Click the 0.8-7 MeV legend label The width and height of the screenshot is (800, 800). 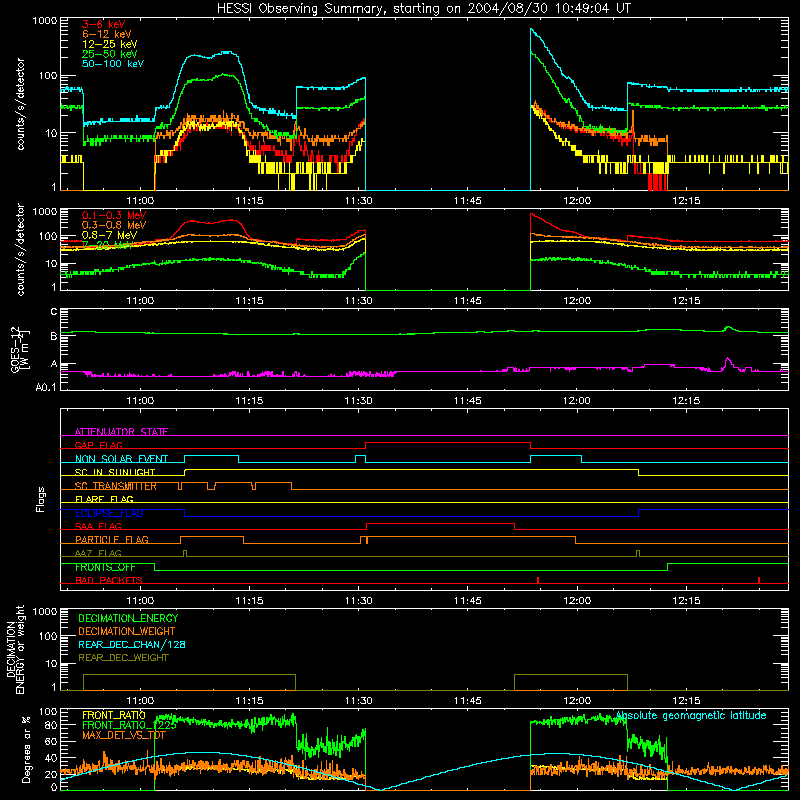point(110,235)
